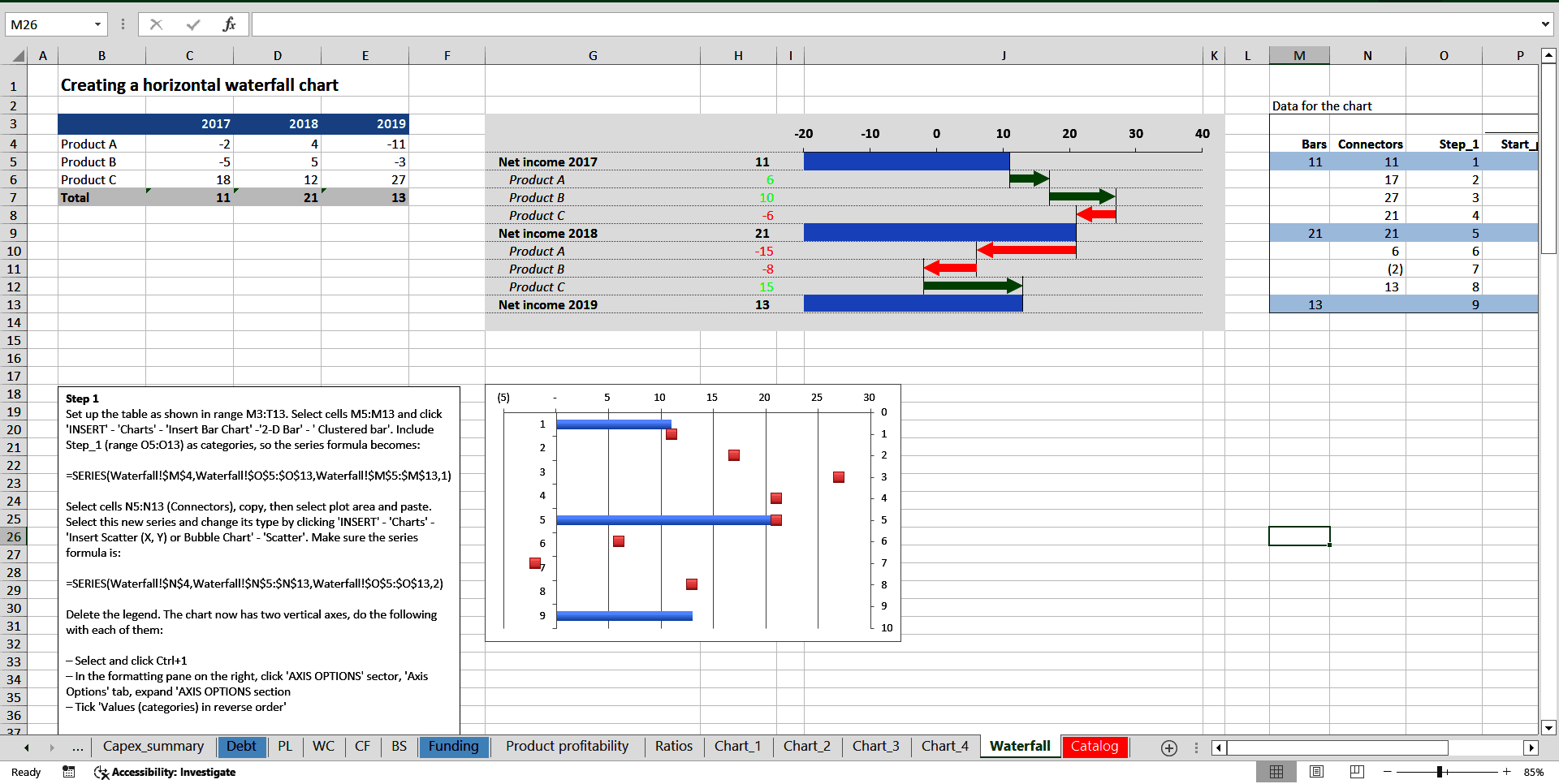Click the New sheet plus icon
The image size is (1559, 784).
click(1169, 747)
